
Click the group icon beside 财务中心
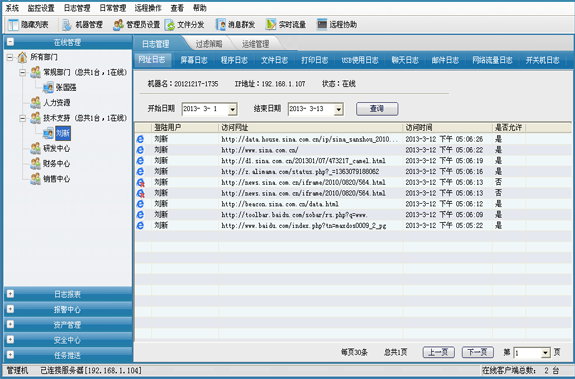click(36, 163)
